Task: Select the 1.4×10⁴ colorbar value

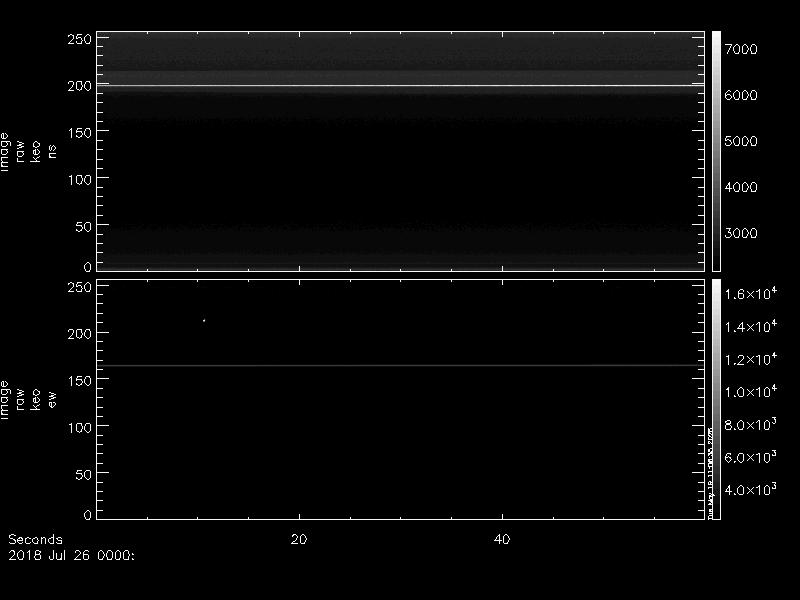Action: pos(751,326)
